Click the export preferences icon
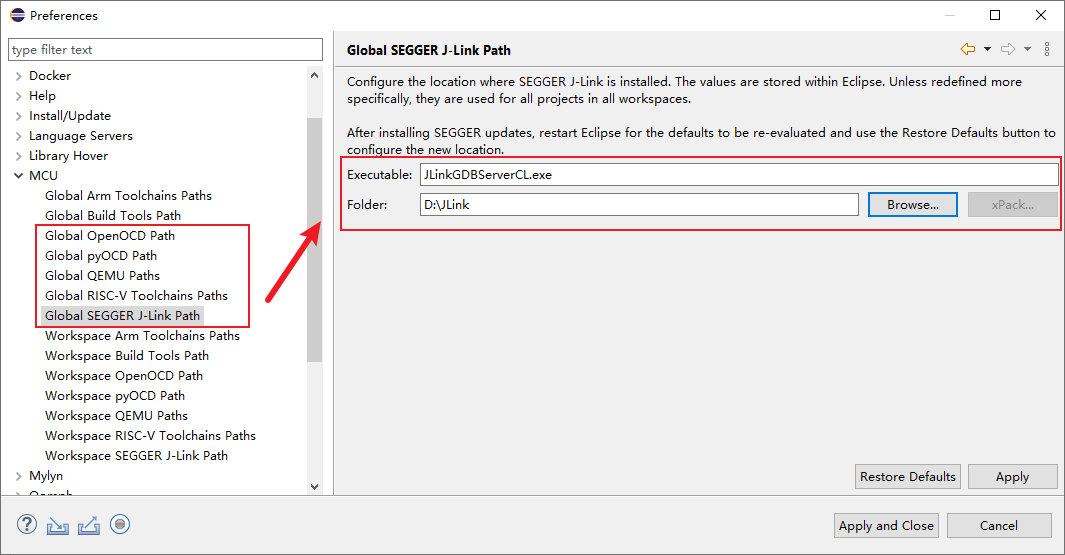The image size is (1065, 555). 89,525
